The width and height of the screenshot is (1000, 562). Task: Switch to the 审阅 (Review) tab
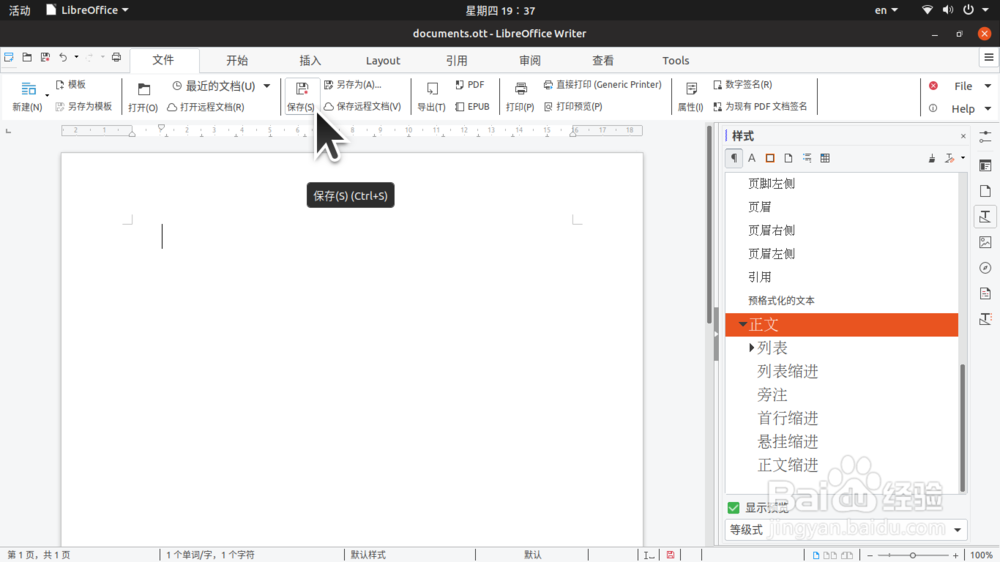coord(529,61)
